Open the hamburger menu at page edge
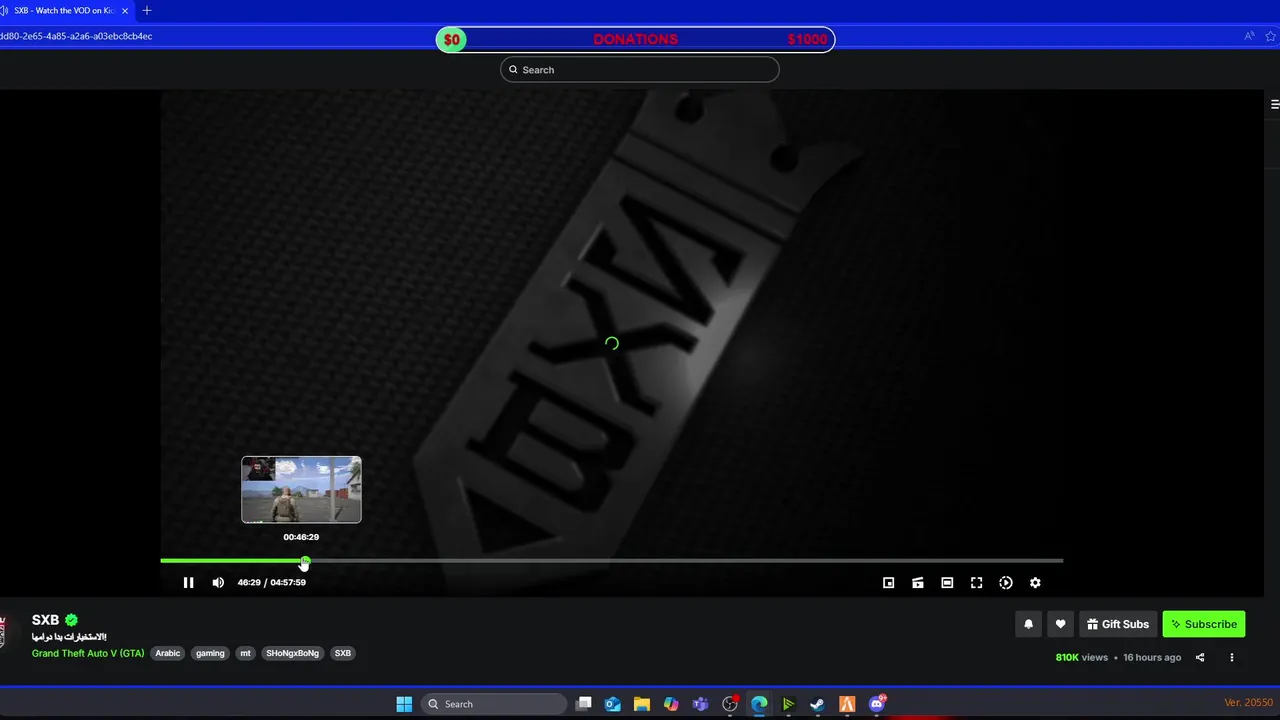1280x720 pixels. tap(1274, 104)
